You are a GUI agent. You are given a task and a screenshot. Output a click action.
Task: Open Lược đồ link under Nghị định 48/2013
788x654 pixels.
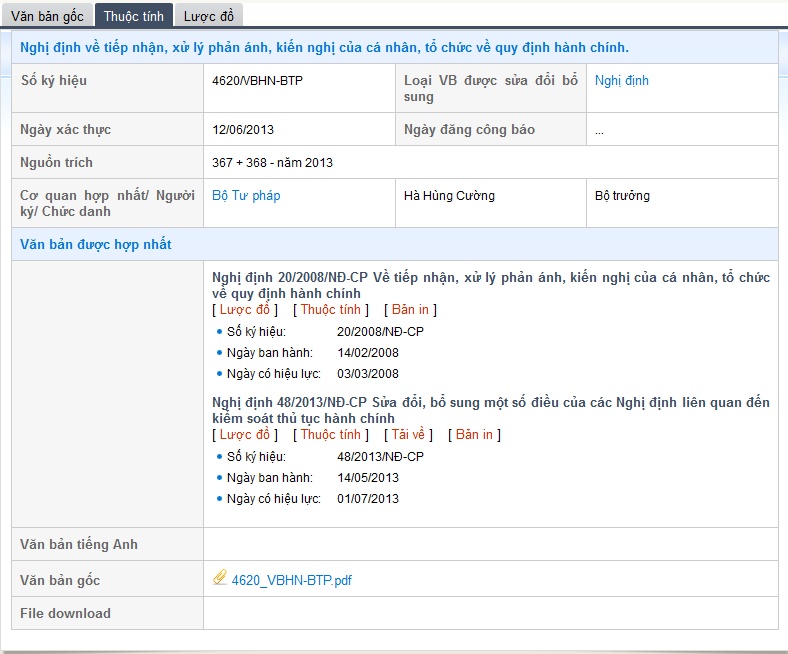[x=244, y=435]
